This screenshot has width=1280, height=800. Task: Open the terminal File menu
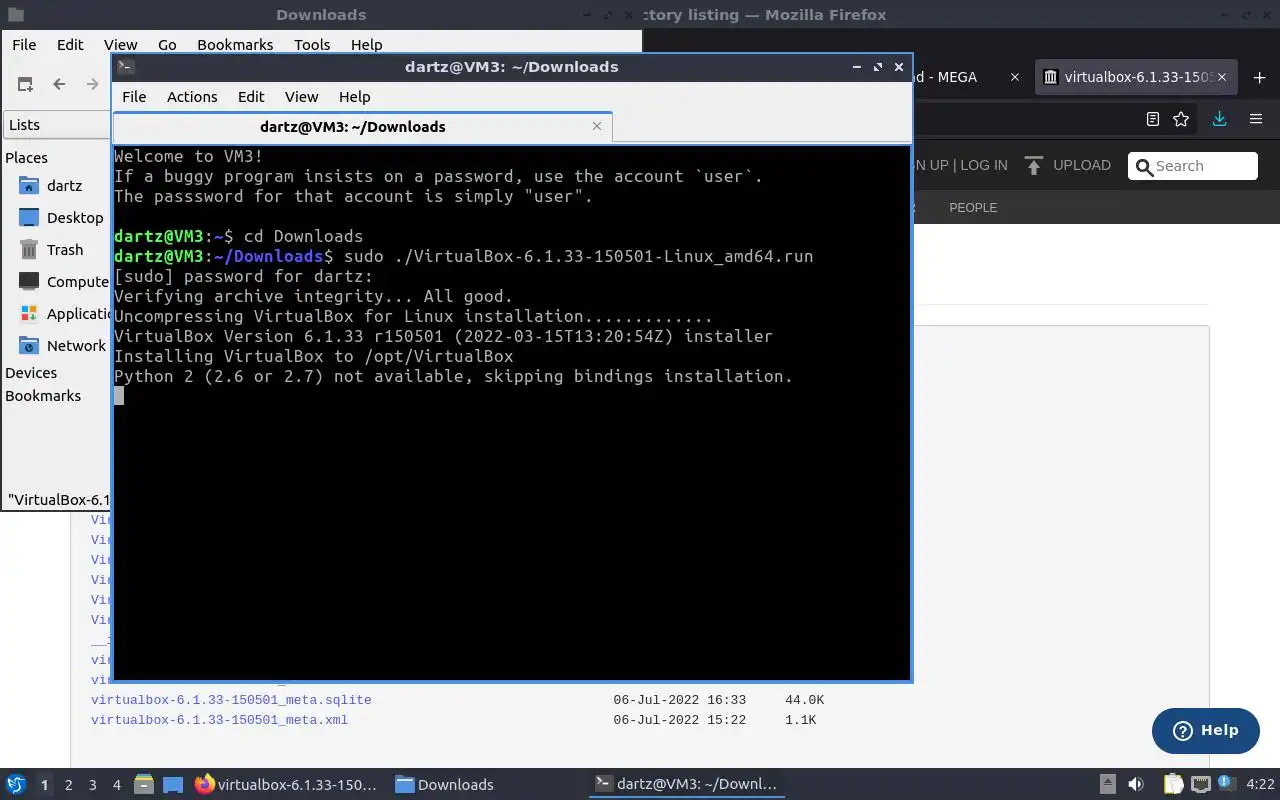pos(134,97)
